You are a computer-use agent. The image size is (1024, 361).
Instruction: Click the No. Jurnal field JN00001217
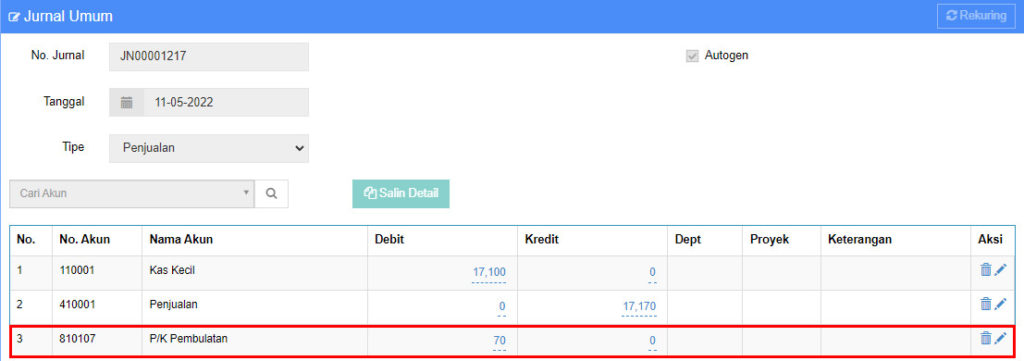[x=209, y=57]
